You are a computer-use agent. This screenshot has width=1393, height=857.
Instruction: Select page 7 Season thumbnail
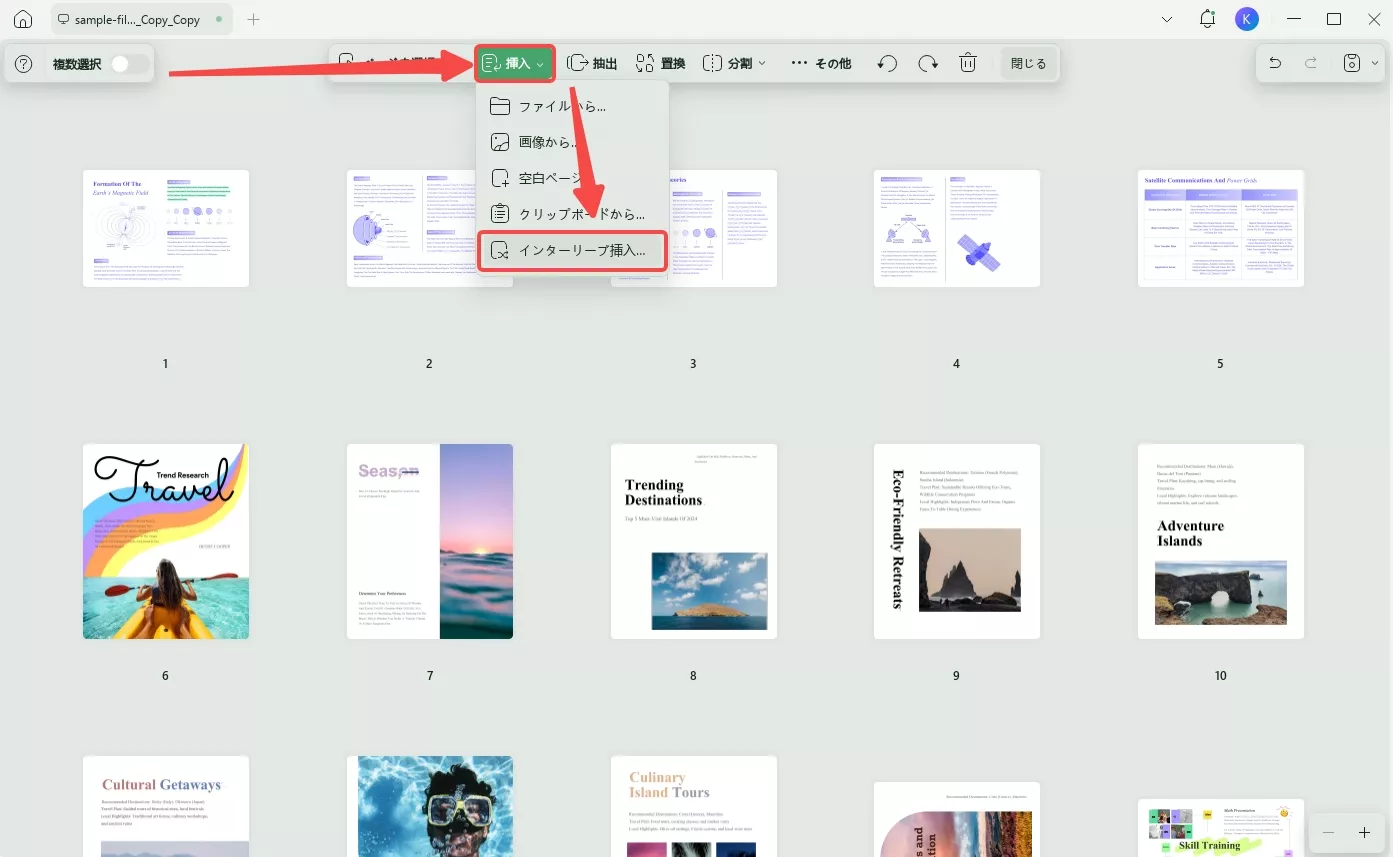click(430, 541)
